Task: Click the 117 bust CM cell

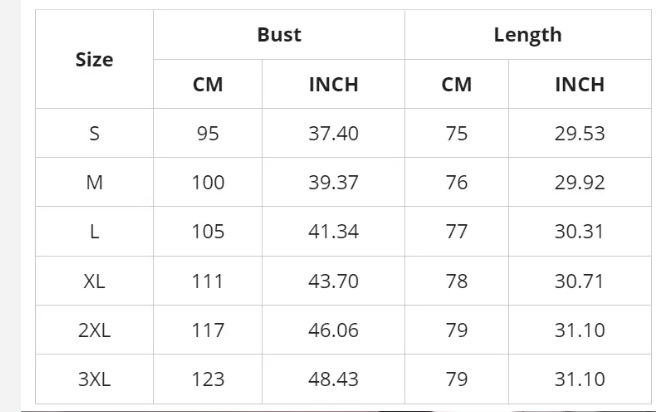Action: click(x=208, y=330)
